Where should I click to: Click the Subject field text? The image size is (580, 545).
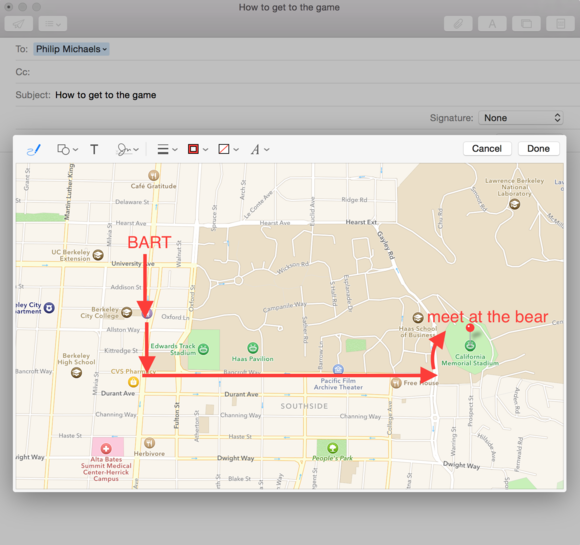pyautogui.click(x=105, y=95)
